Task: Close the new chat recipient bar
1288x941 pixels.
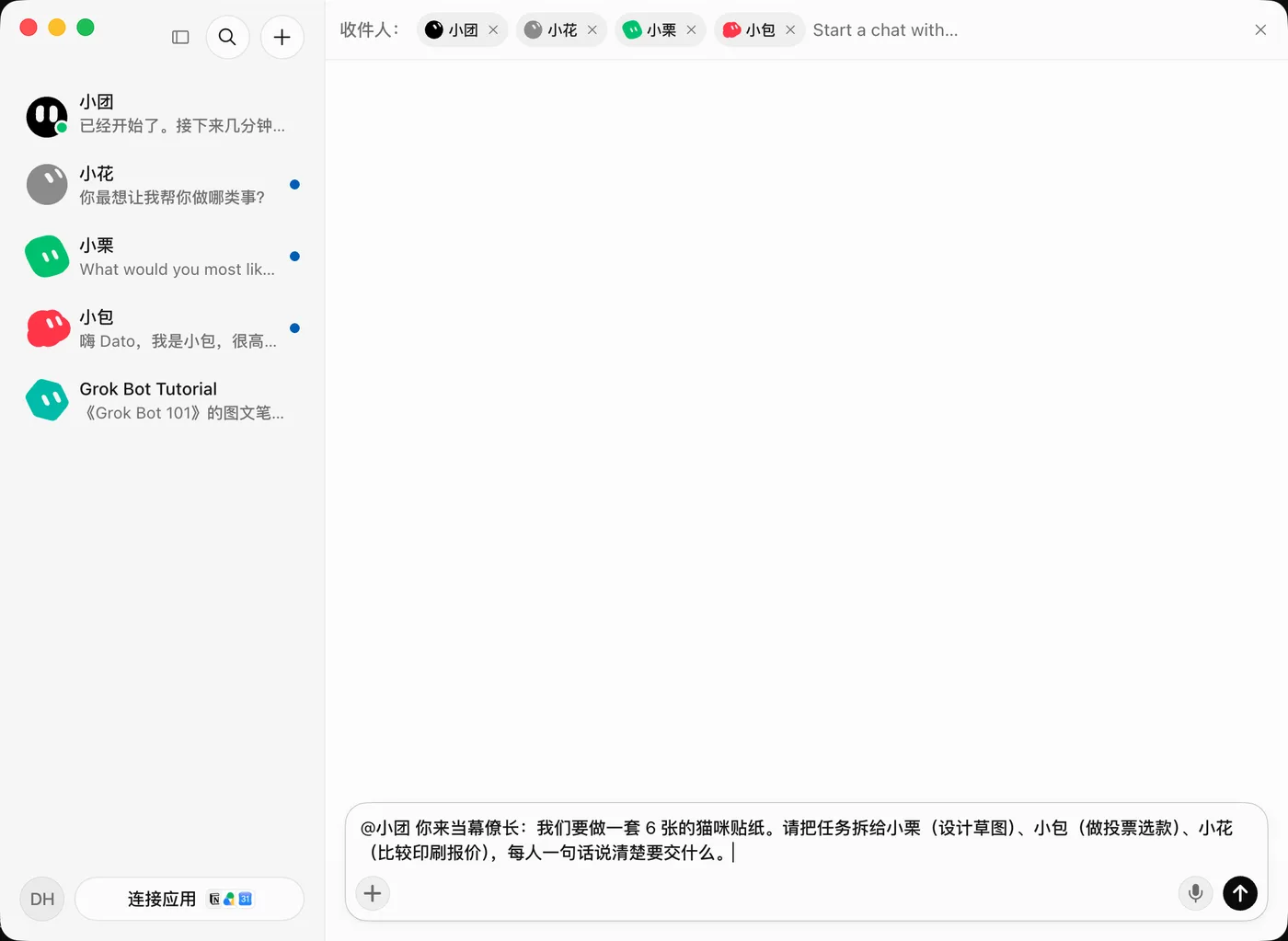Action: click(x=1260, y=30)
